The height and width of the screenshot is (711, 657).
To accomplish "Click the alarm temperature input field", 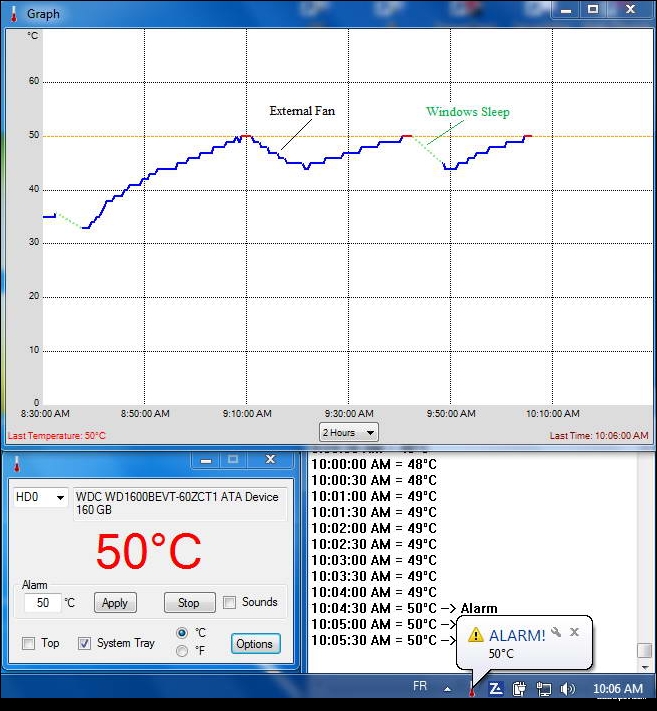I will tap(43, 603).
